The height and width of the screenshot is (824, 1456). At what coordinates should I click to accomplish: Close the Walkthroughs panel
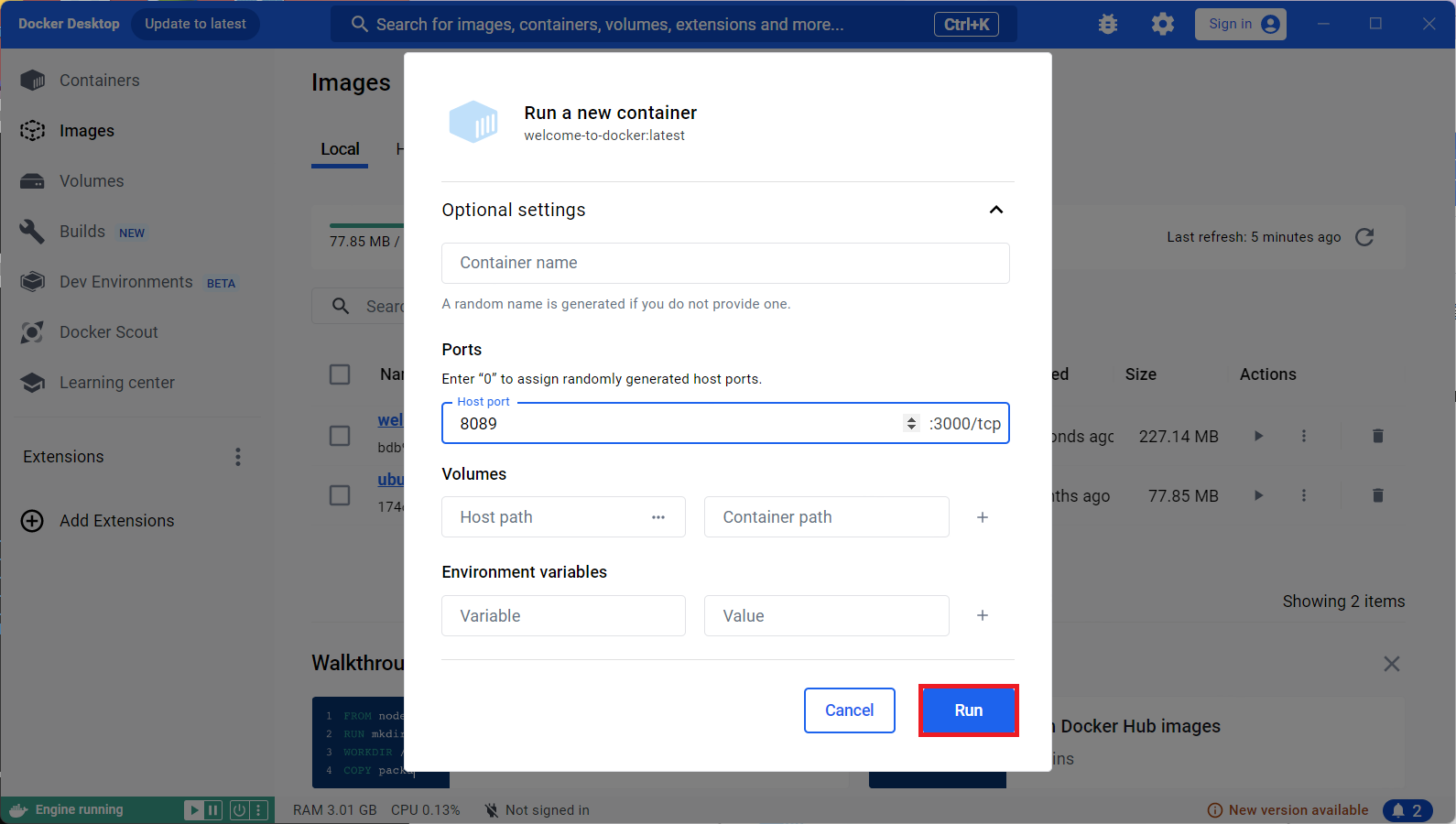1392,664
